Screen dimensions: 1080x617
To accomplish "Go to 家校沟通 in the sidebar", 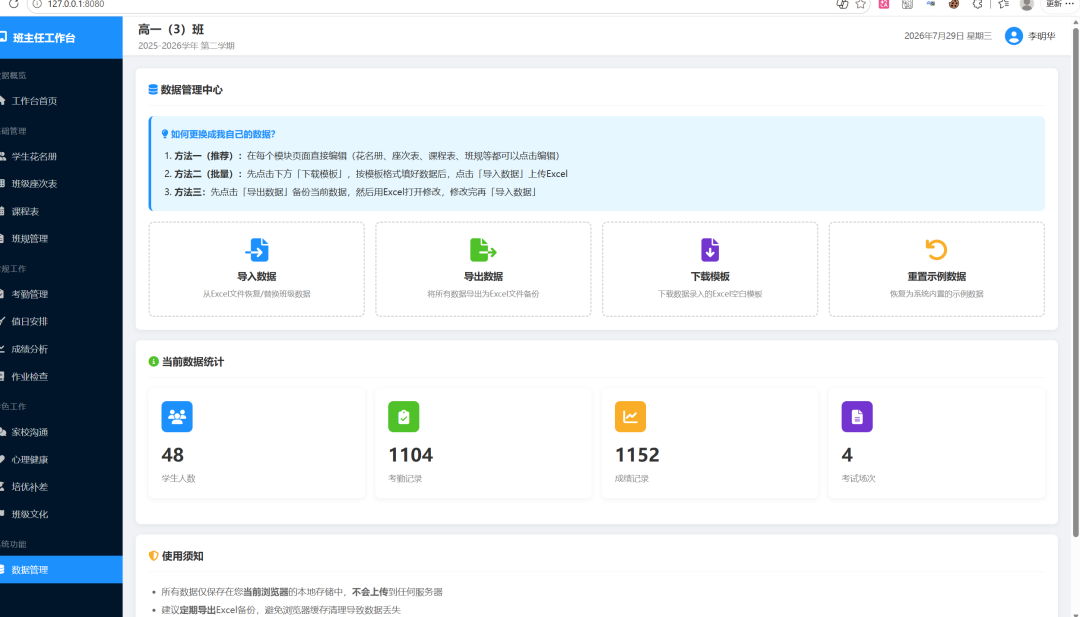I will point(61,432).
